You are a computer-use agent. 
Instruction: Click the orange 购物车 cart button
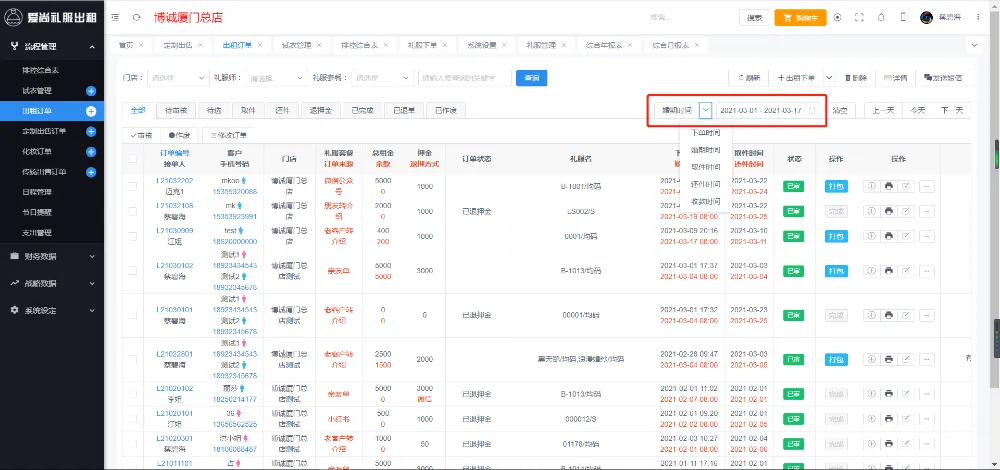tap(800, 17)
